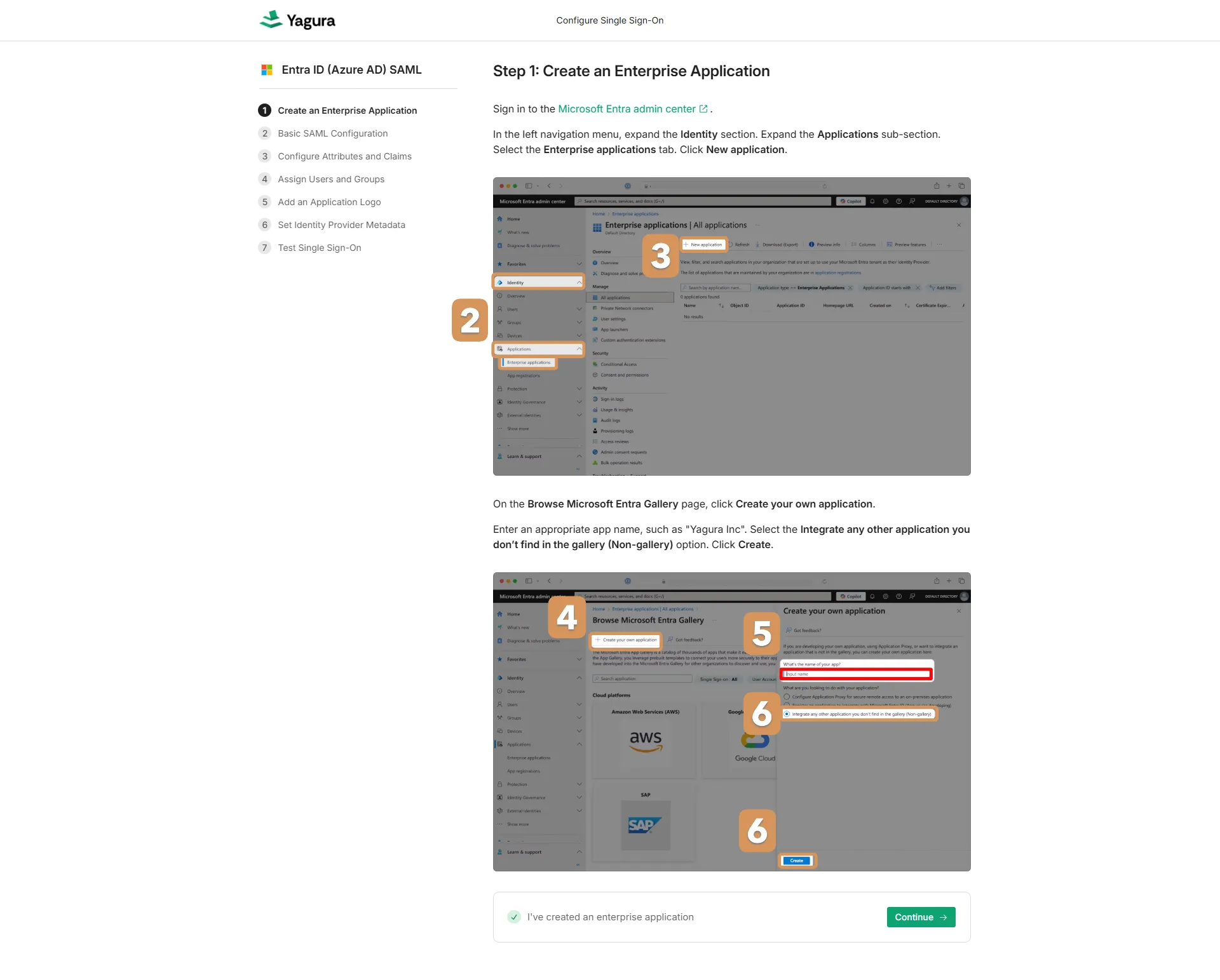The image size is (1220, 980).
Task: Click the step 7 numbered circle icon
Action: click(x=264, y=248)
